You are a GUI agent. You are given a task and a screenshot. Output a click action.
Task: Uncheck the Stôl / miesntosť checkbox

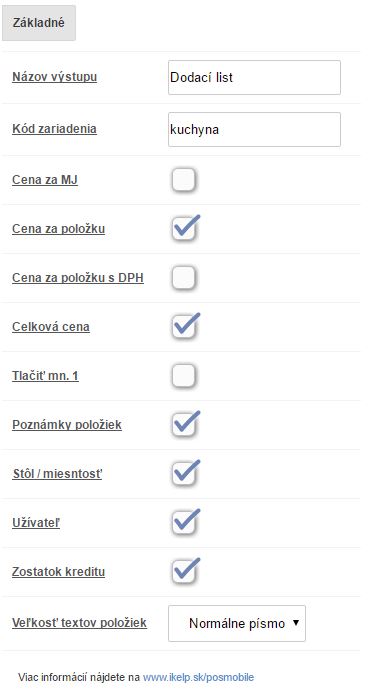184,474
